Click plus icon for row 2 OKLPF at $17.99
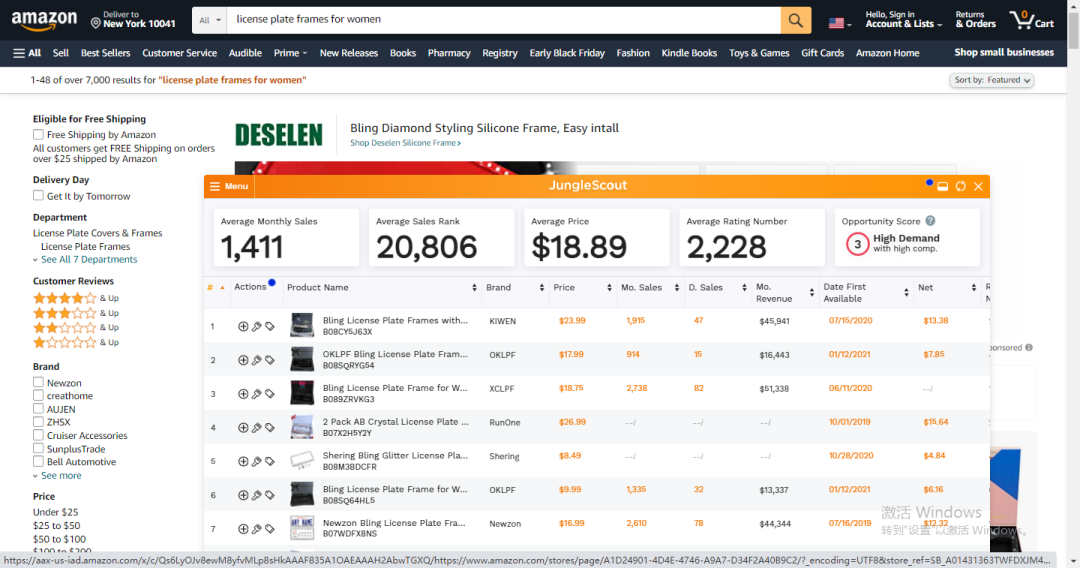Viewport: 1080px width, 568px height. click(x=243, y=360)
